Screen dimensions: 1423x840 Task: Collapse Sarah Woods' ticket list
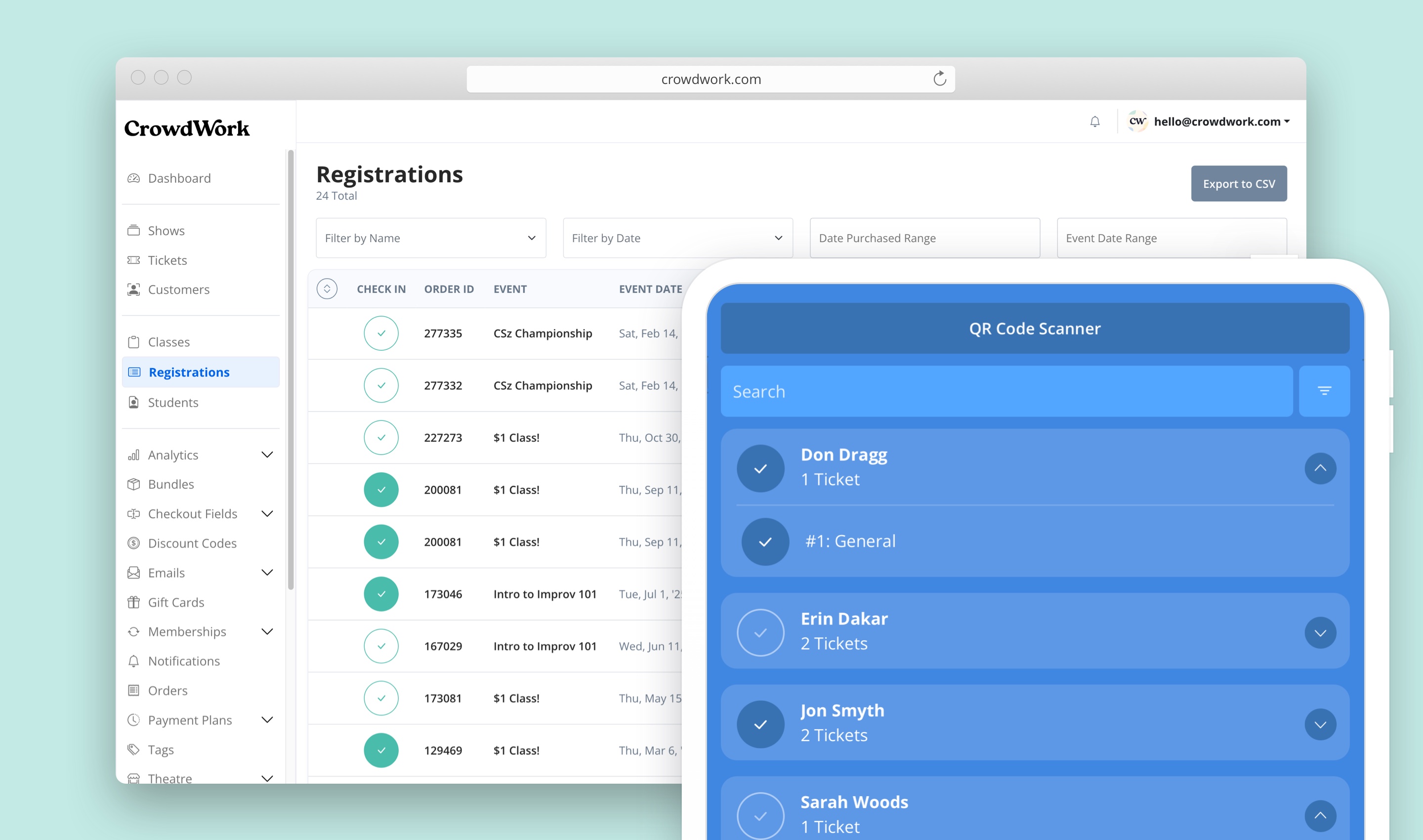tap(1320, 816)
